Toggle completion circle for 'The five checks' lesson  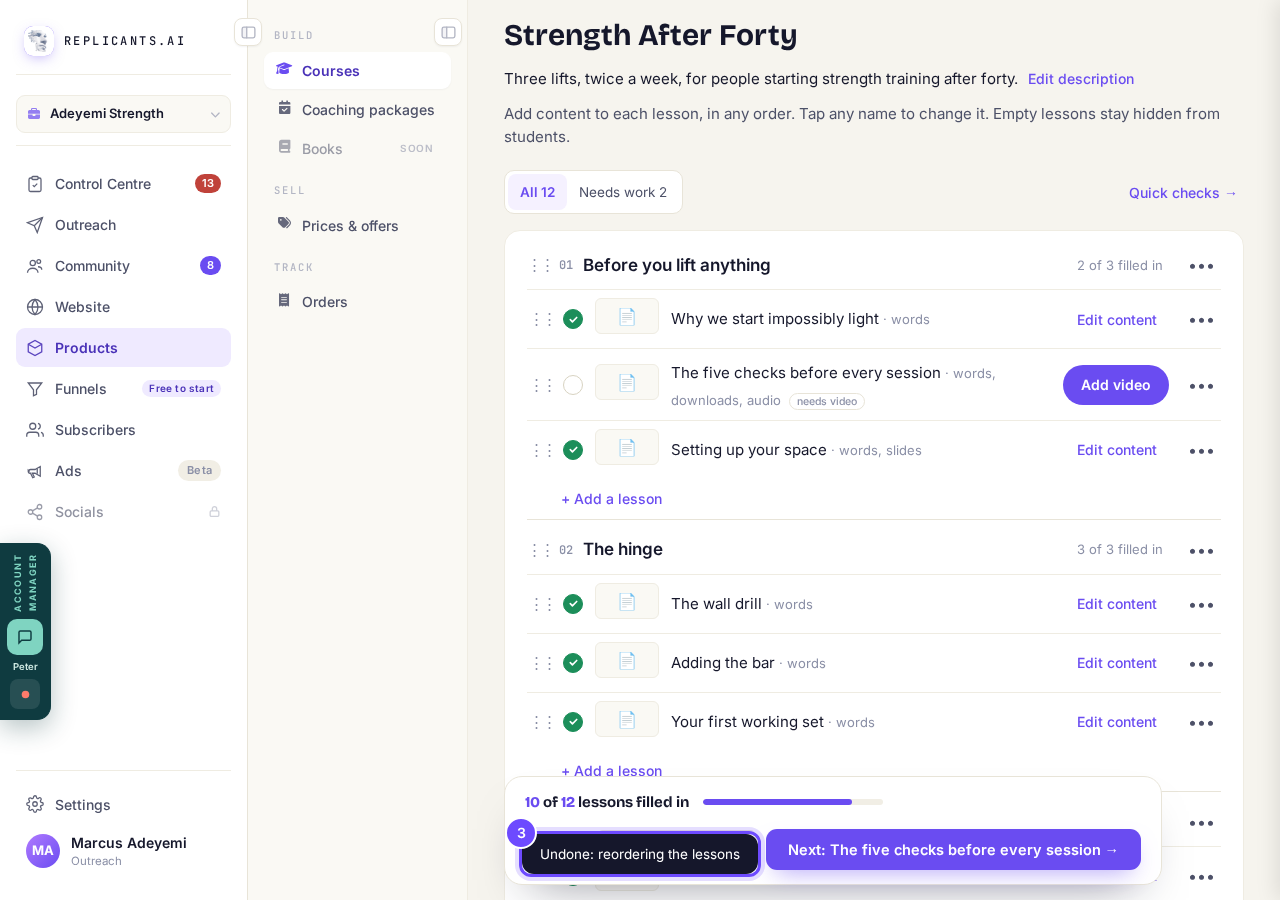pos(573,385)
